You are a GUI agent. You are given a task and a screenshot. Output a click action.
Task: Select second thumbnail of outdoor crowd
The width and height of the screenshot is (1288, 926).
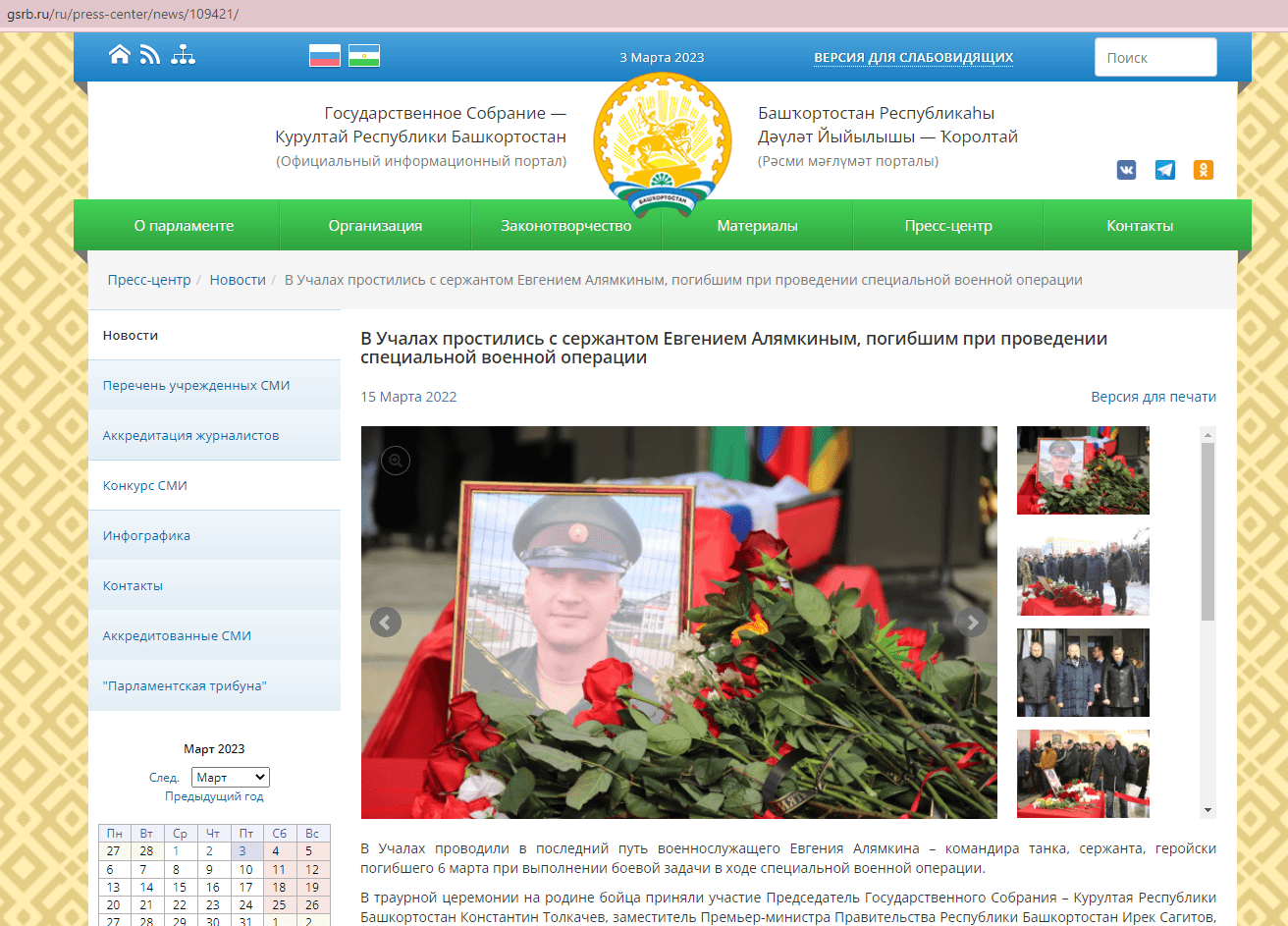[1083, 572]
